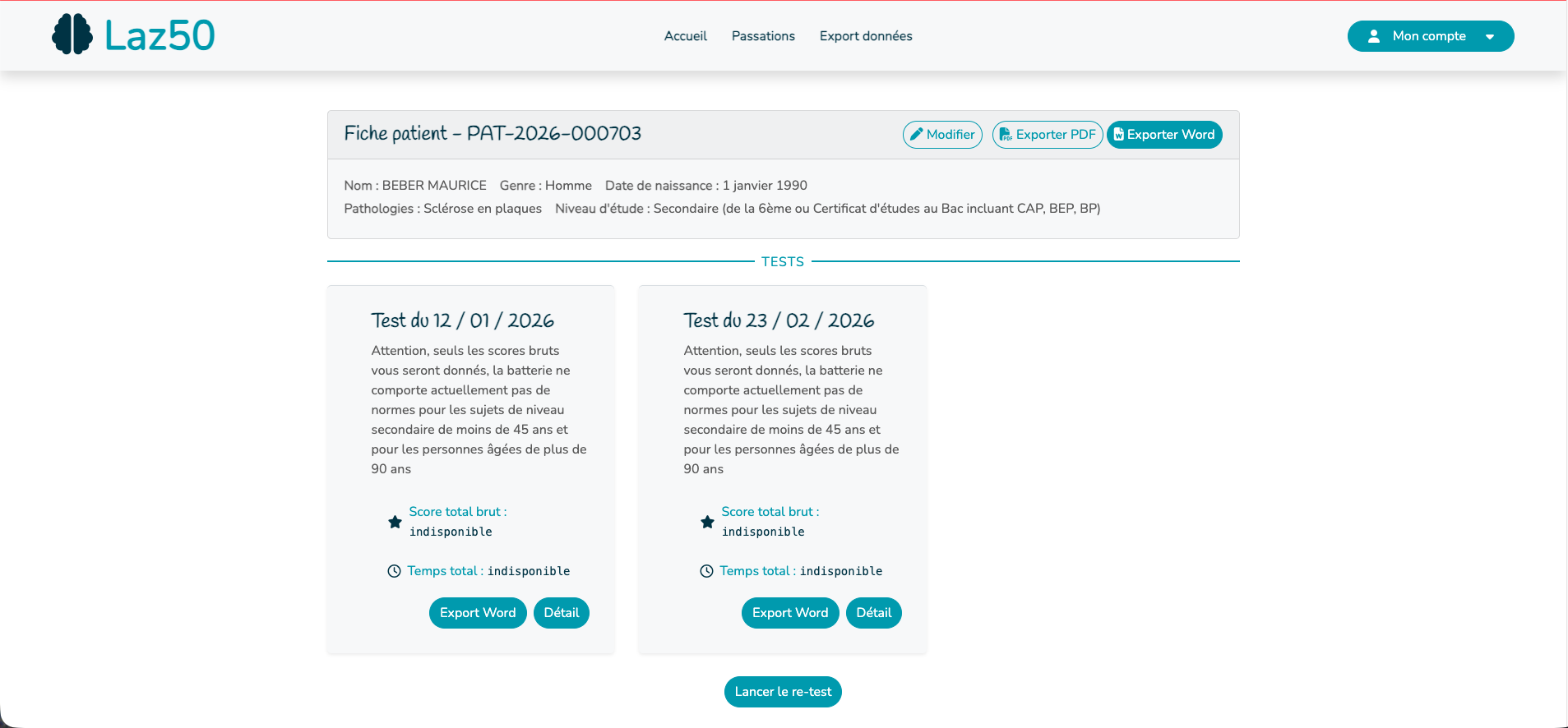The width and height of the screenshot is (1568, 728).
Task: Click the star icon of the 12/01/2026 test
Action: pos(395,522)
